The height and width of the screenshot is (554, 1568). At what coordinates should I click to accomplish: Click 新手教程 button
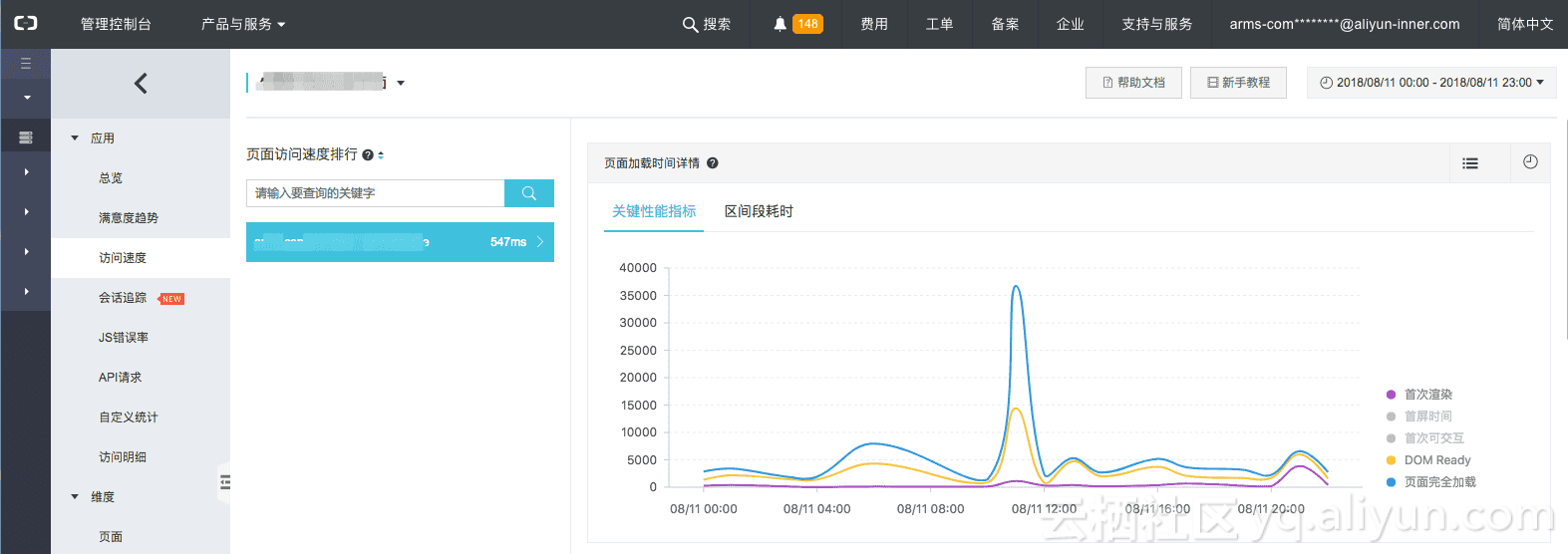click(x=1238, y=83)
